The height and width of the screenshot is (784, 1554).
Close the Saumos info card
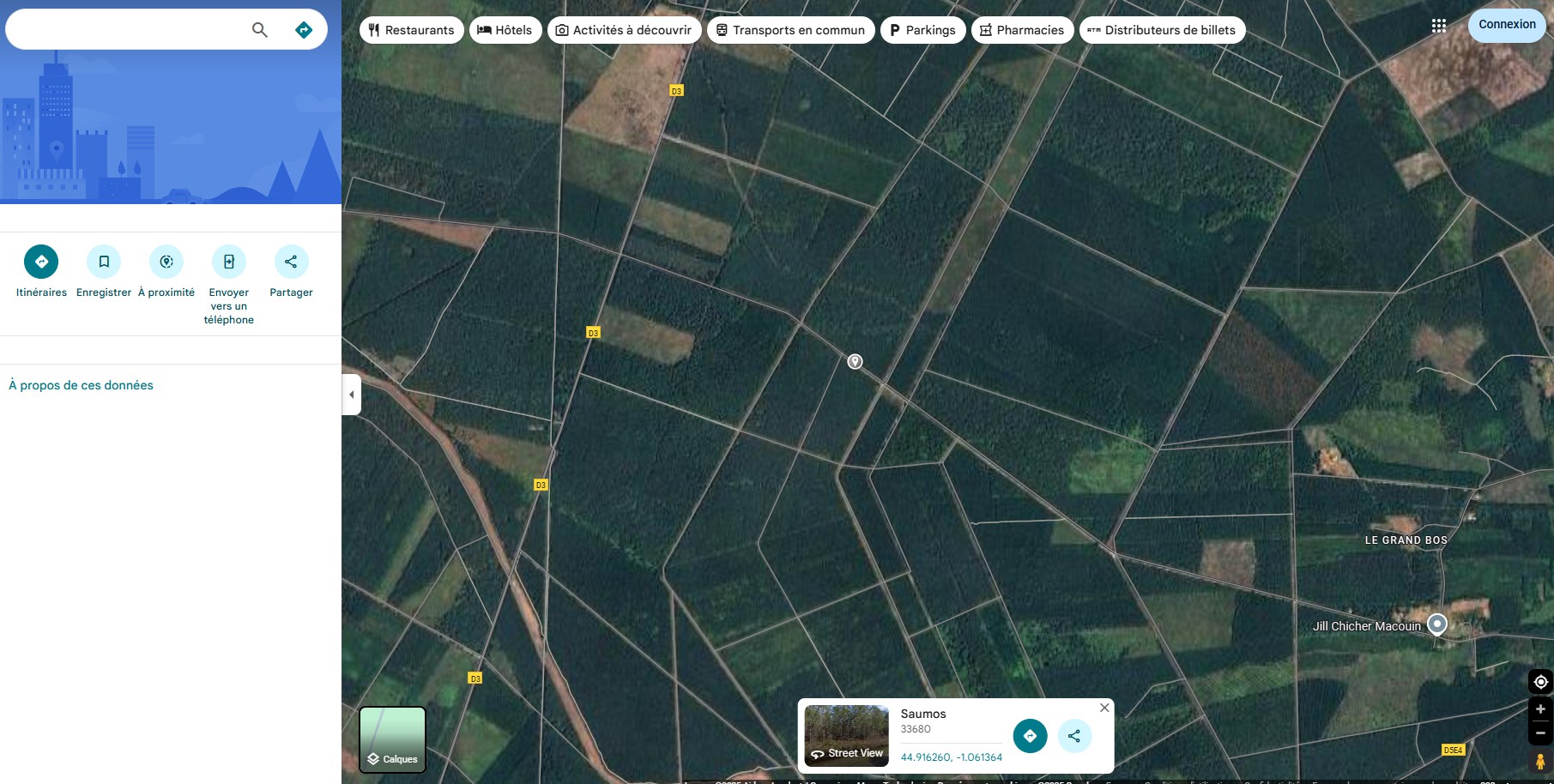tap(1104, 708)
